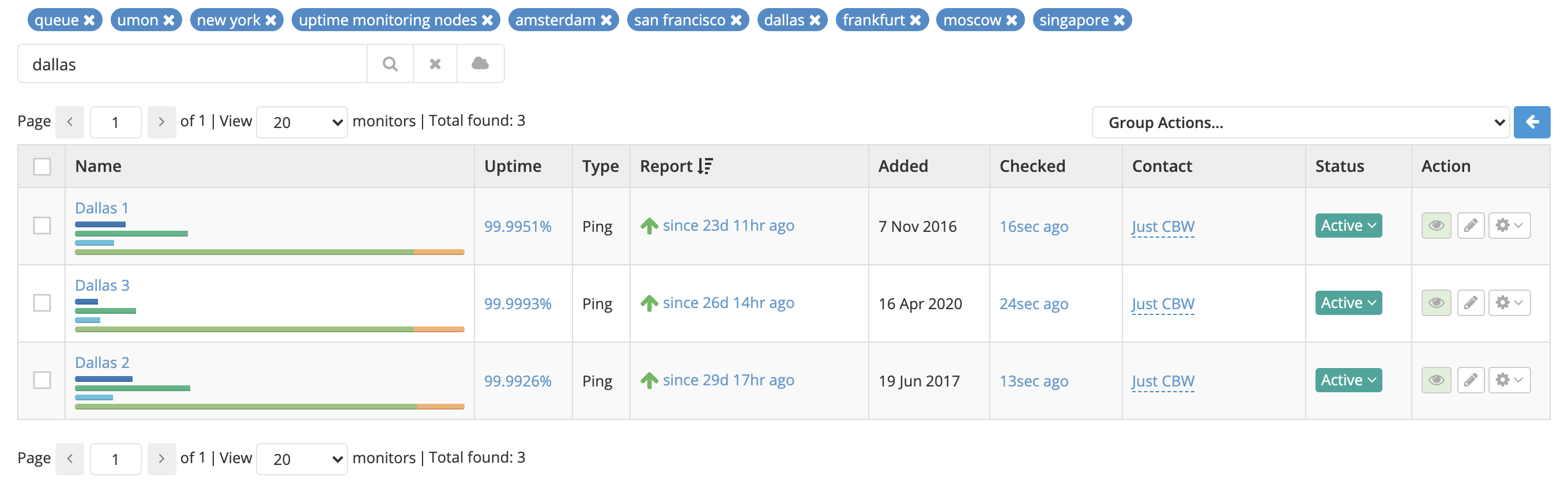This screenshot has width=1568, height=488.
Task: Tick the Dallas 1 row checkbox
Action: 42,226
